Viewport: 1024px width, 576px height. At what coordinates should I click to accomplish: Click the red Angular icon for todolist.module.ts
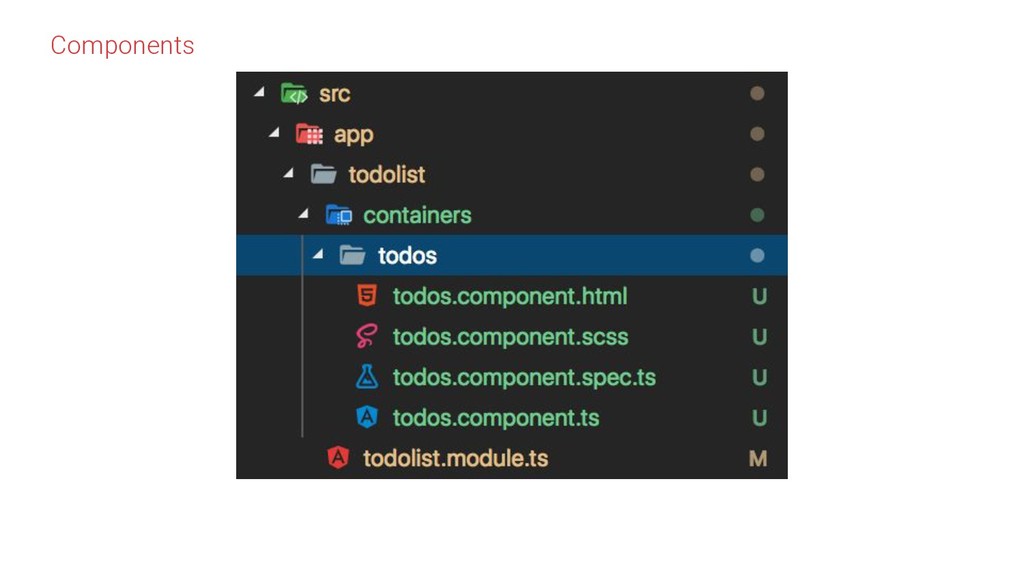[338, 458]
